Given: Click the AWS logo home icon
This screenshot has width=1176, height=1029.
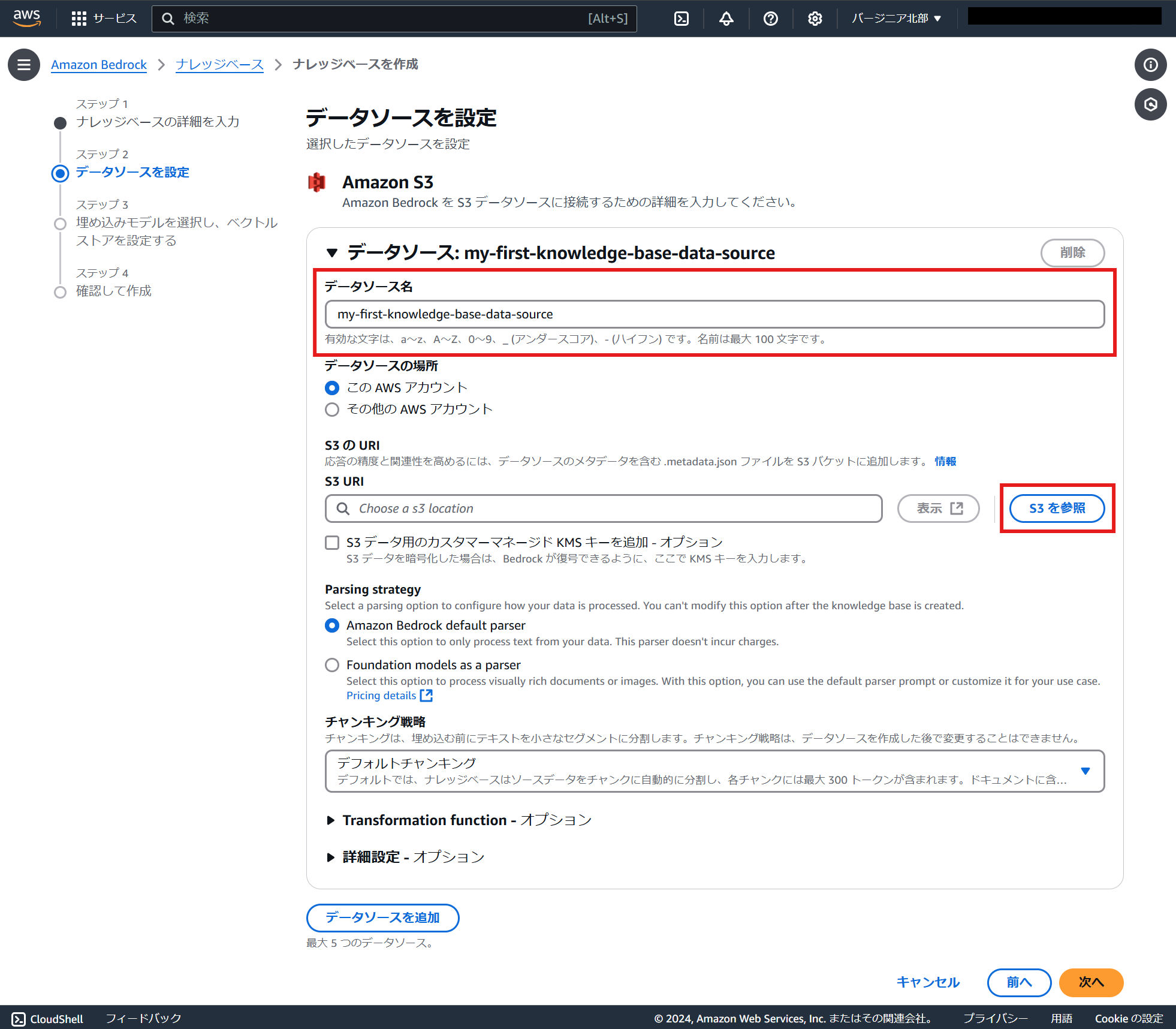Looking at the screenshot, I should (27, 18).
